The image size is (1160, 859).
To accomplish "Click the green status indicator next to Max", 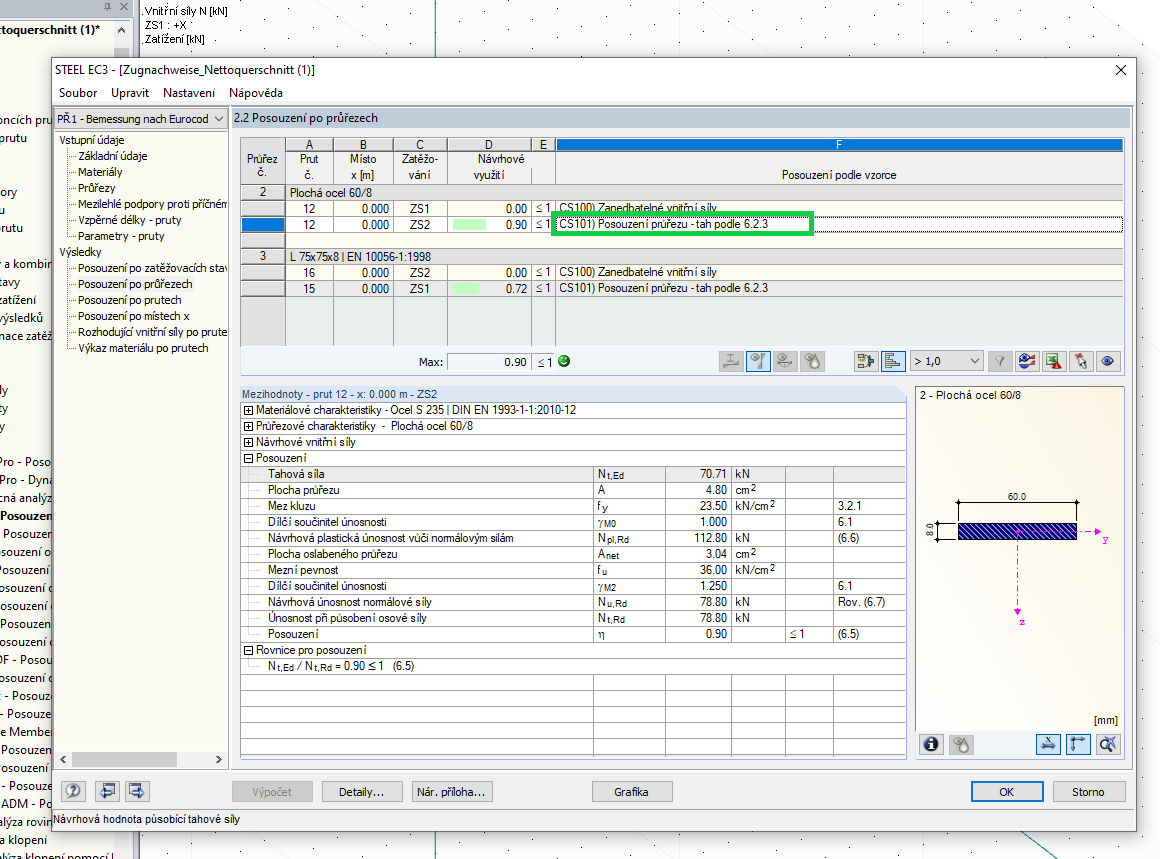I will pyautogui.click(x=564, y=361).
